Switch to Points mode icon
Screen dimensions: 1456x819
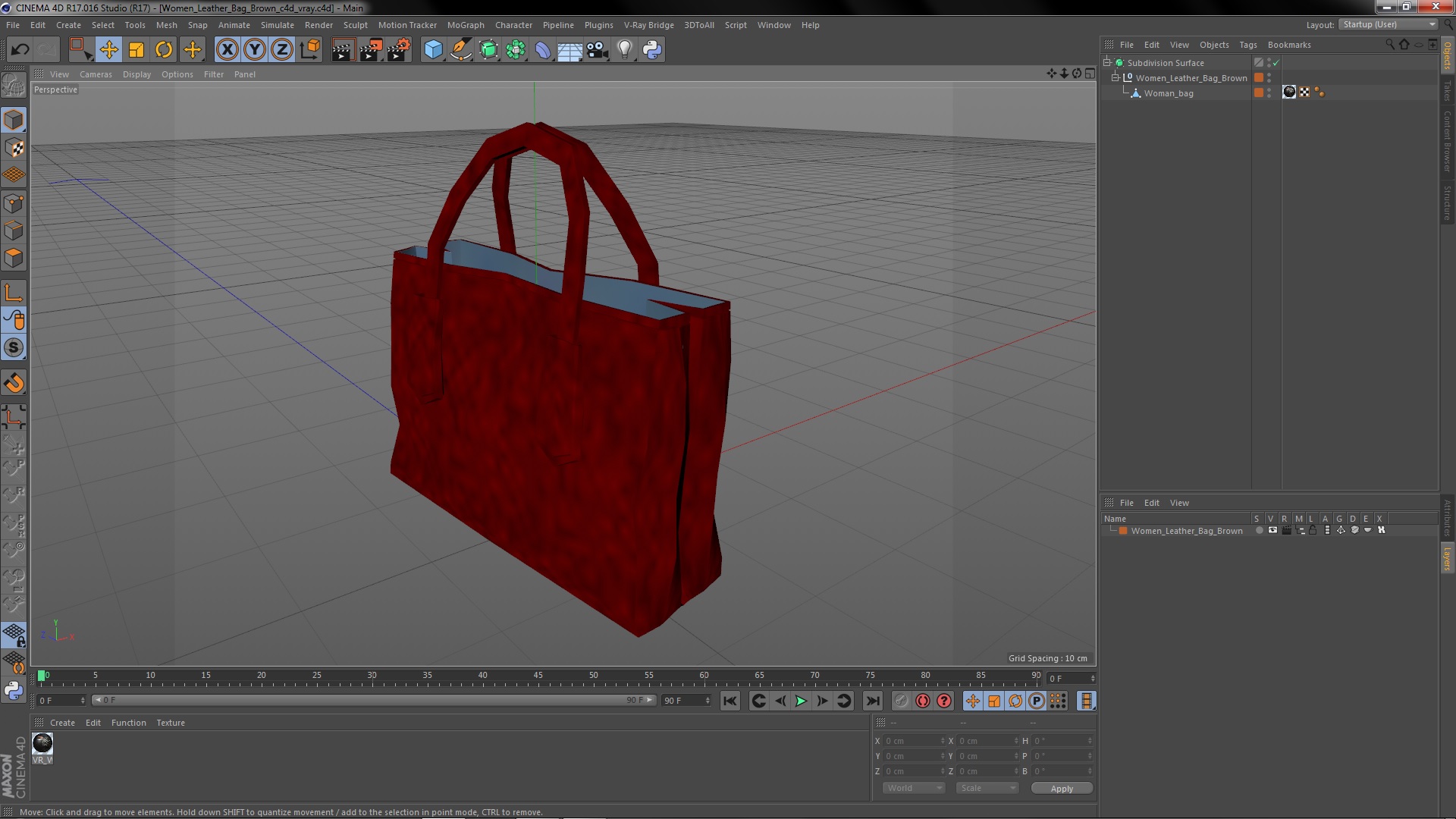tap(14, 203)
